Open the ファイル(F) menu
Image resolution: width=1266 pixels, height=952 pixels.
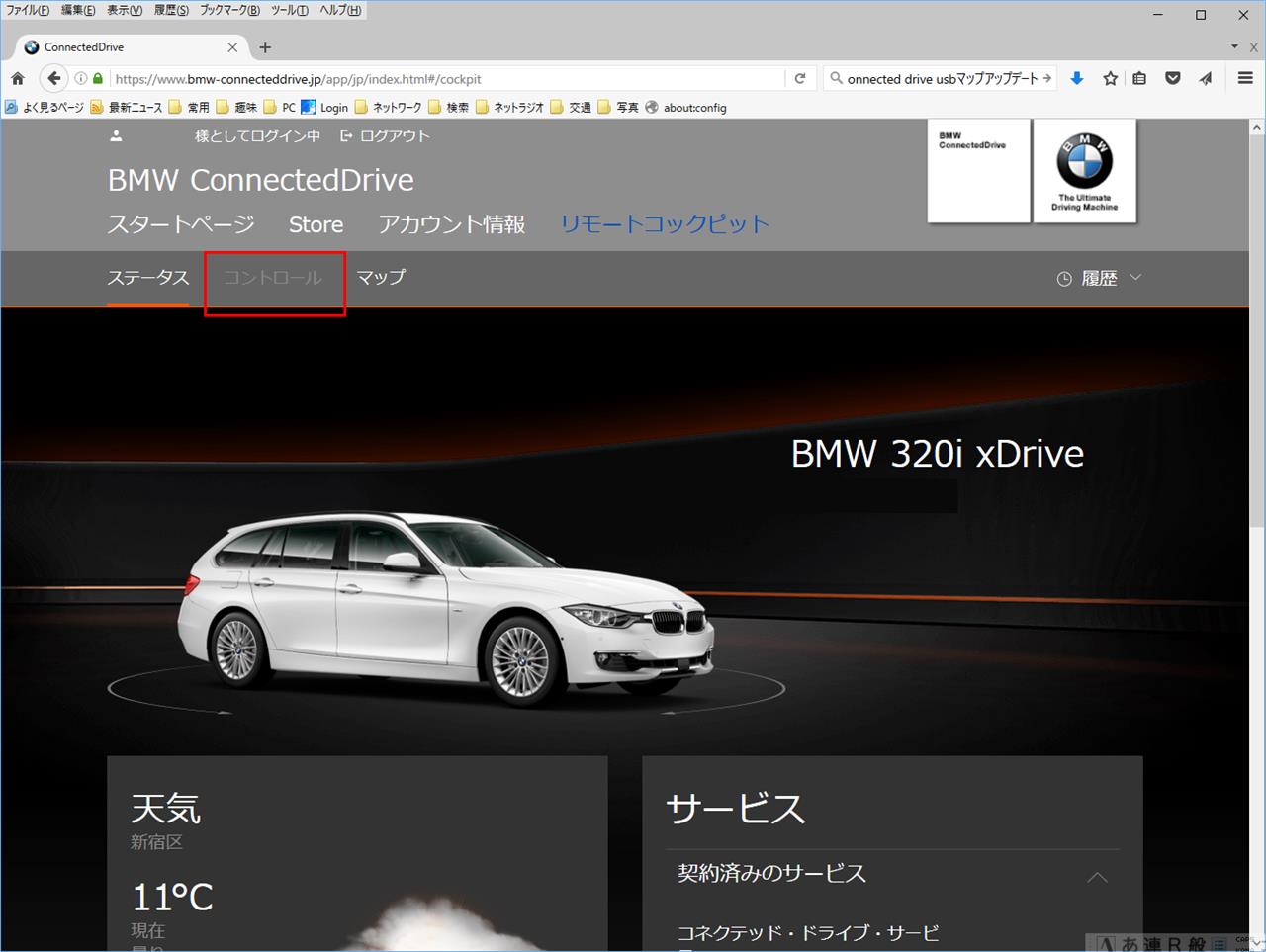point(28,10)
